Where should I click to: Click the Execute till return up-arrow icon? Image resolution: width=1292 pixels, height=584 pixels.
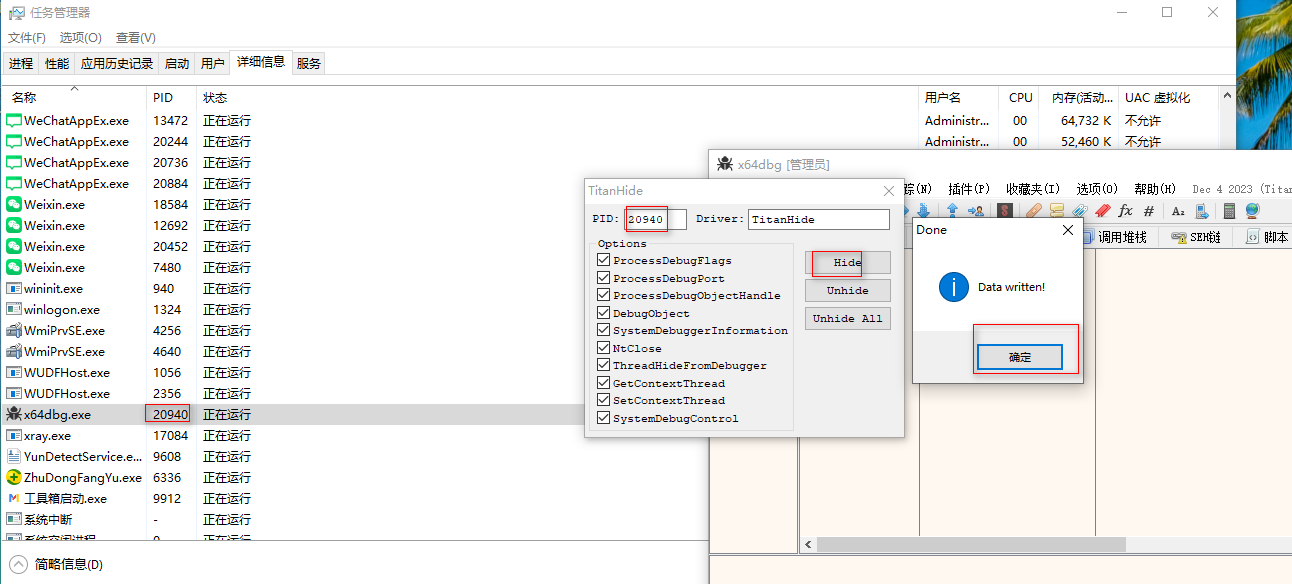point(953,211)
